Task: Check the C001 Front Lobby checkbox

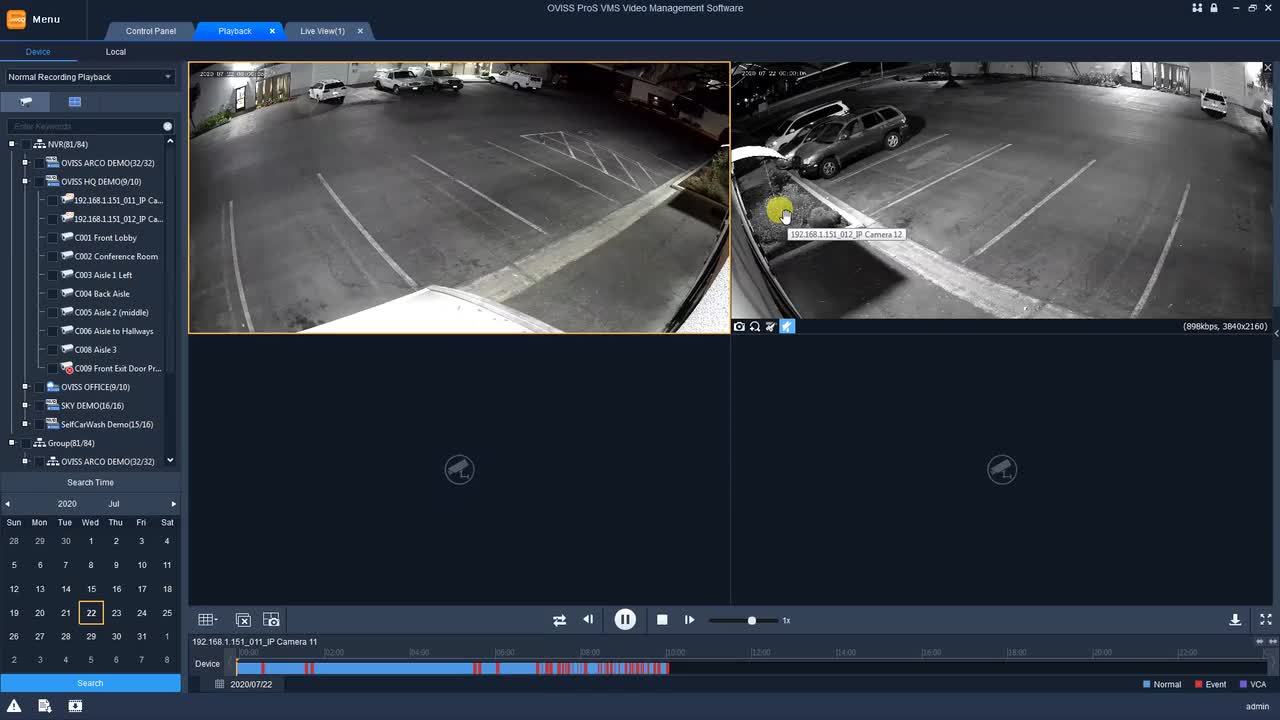Action: pyautogui.click(x=53, y=238)
